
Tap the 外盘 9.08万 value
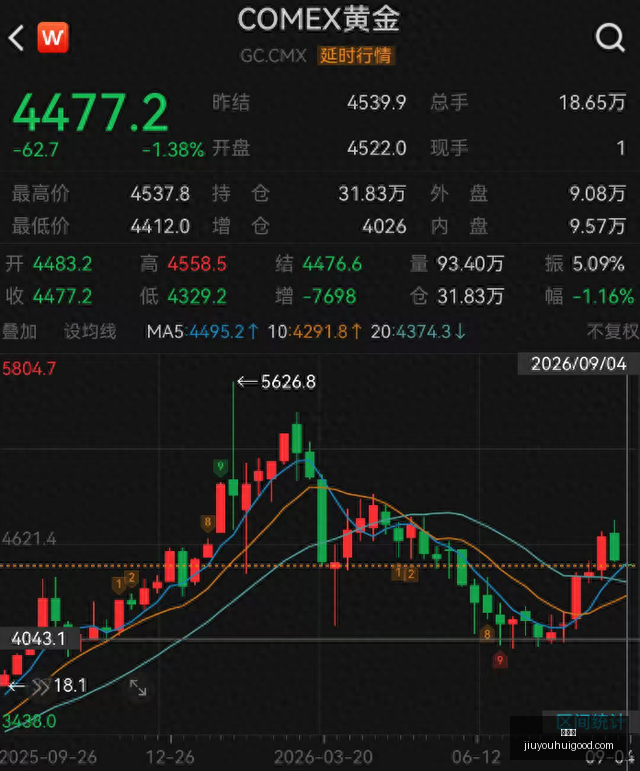click(597, 194)
